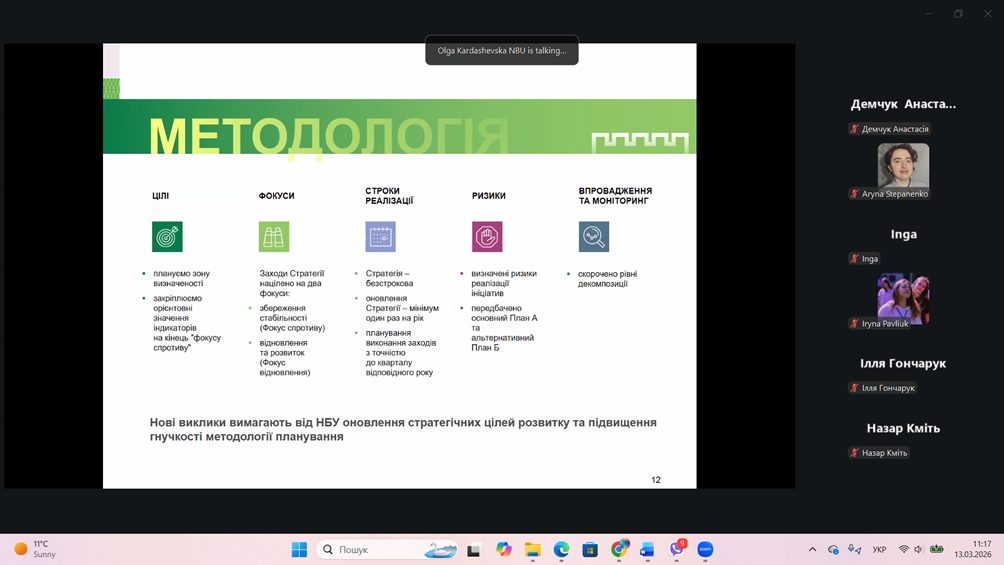Viewport: 1004px width, 565px height.
Task: Open Microsoft Store in the taskbar
Action: point(590,549)
